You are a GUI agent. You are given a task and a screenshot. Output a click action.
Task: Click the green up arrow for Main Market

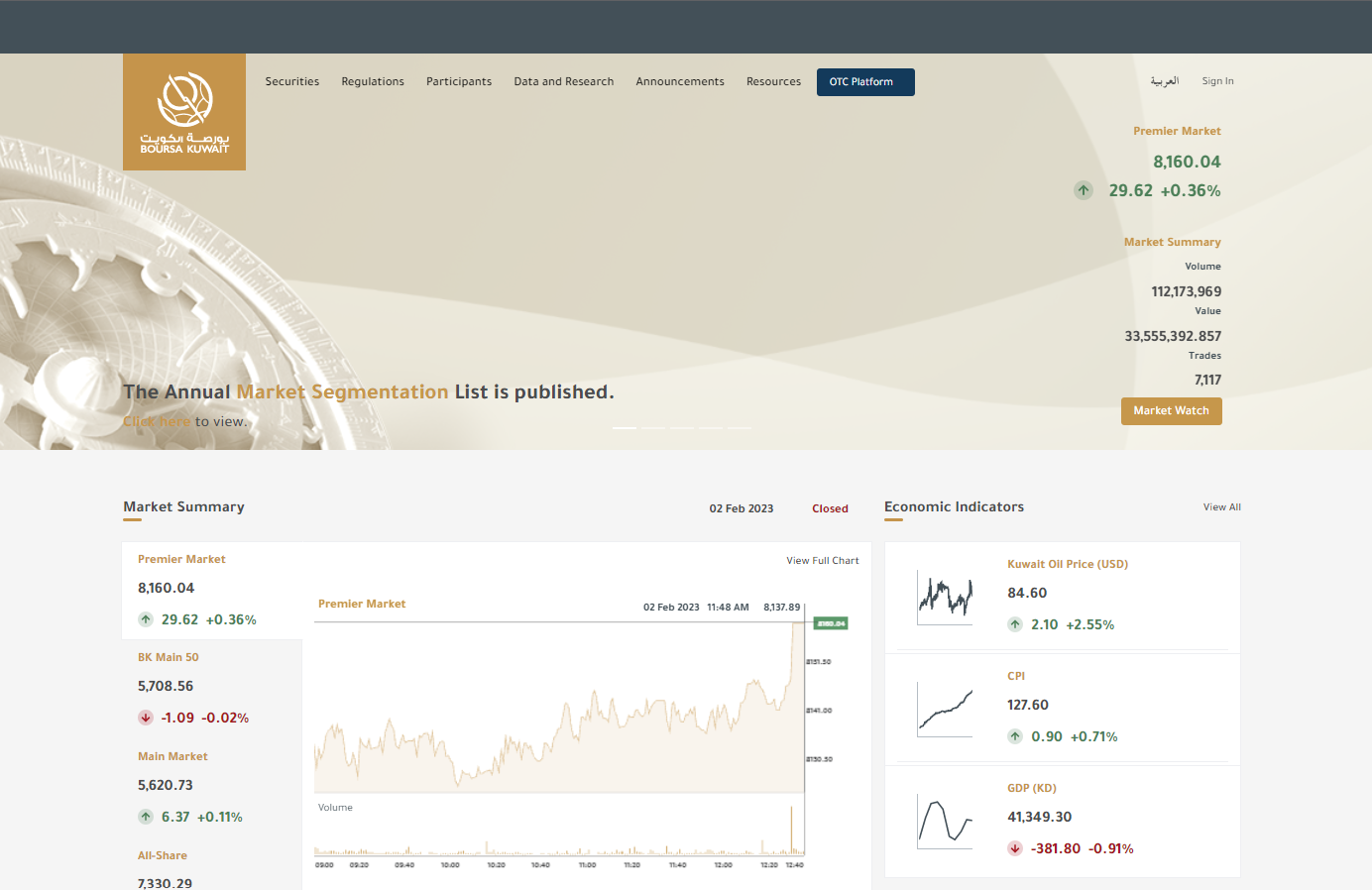click(146, 817)
